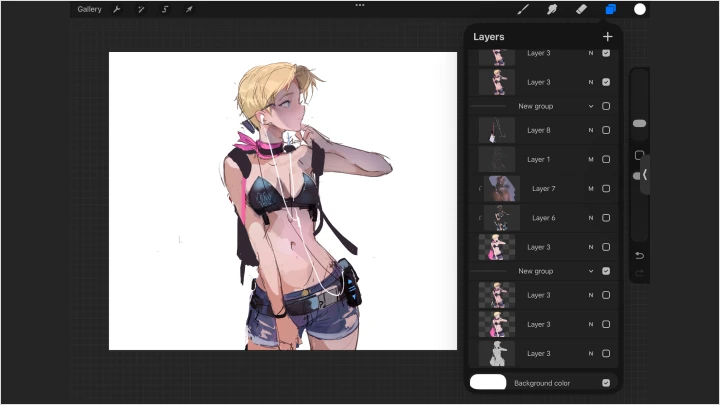Select the Layer 6 thumbnail
This screenshot has width=720, height=405.
[x=502, y=218]
